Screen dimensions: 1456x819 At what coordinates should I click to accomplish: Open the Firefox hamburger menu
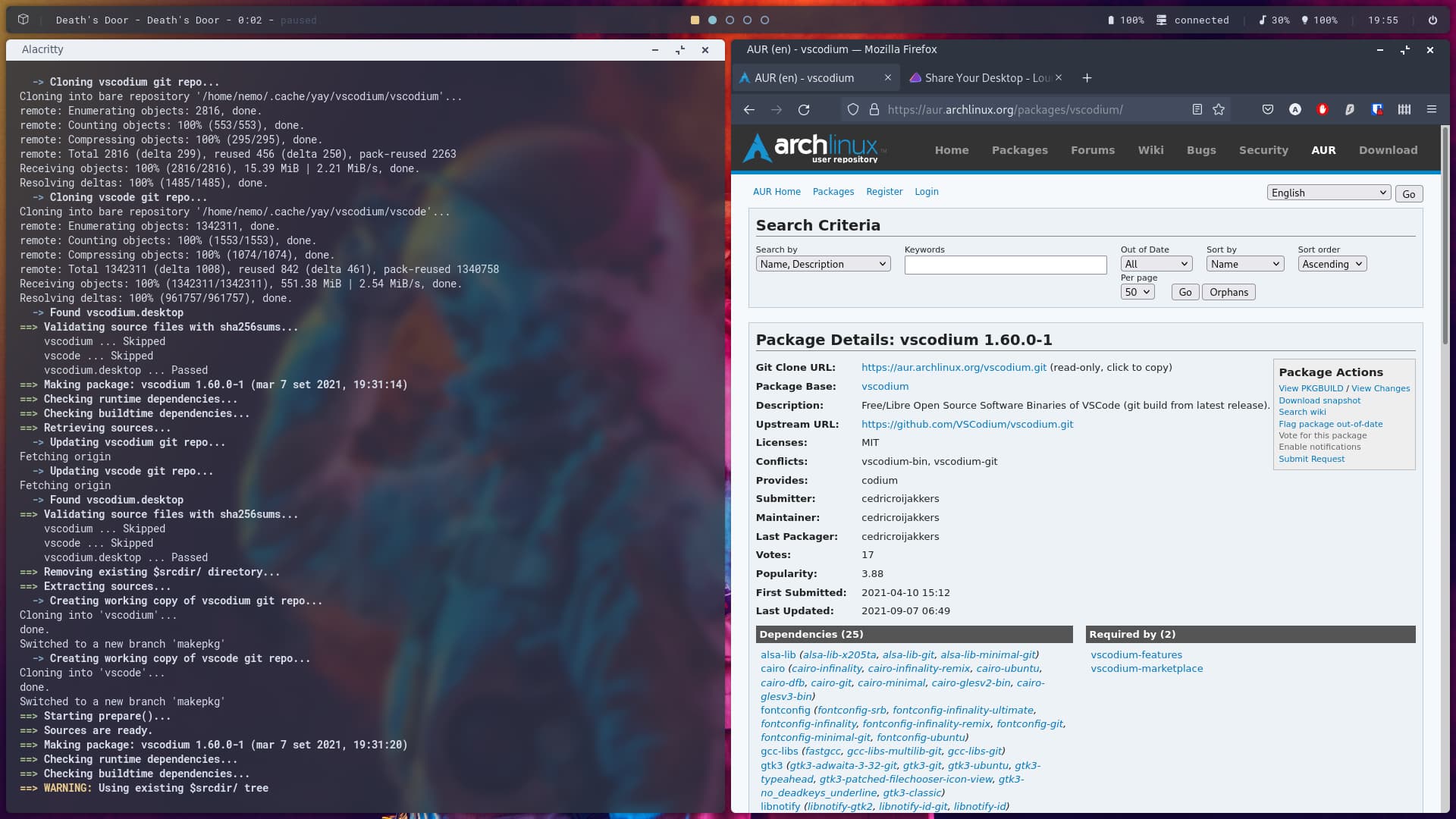point(1432,110)
